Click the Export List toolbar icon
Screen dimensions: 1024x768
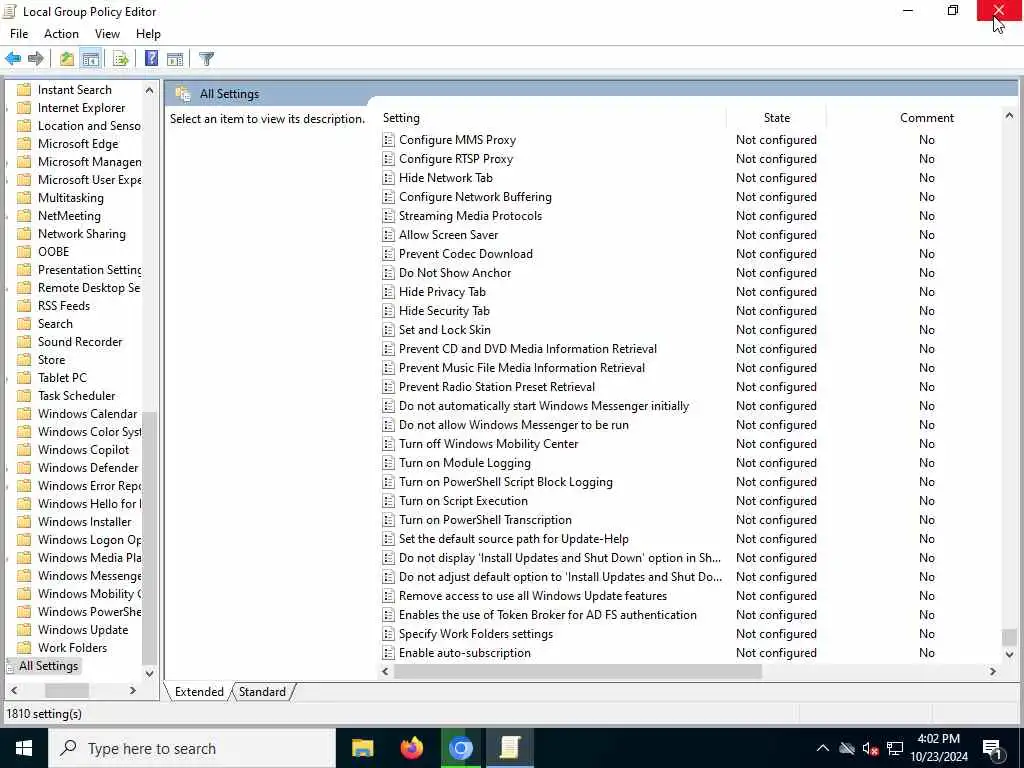pos(121,59)
